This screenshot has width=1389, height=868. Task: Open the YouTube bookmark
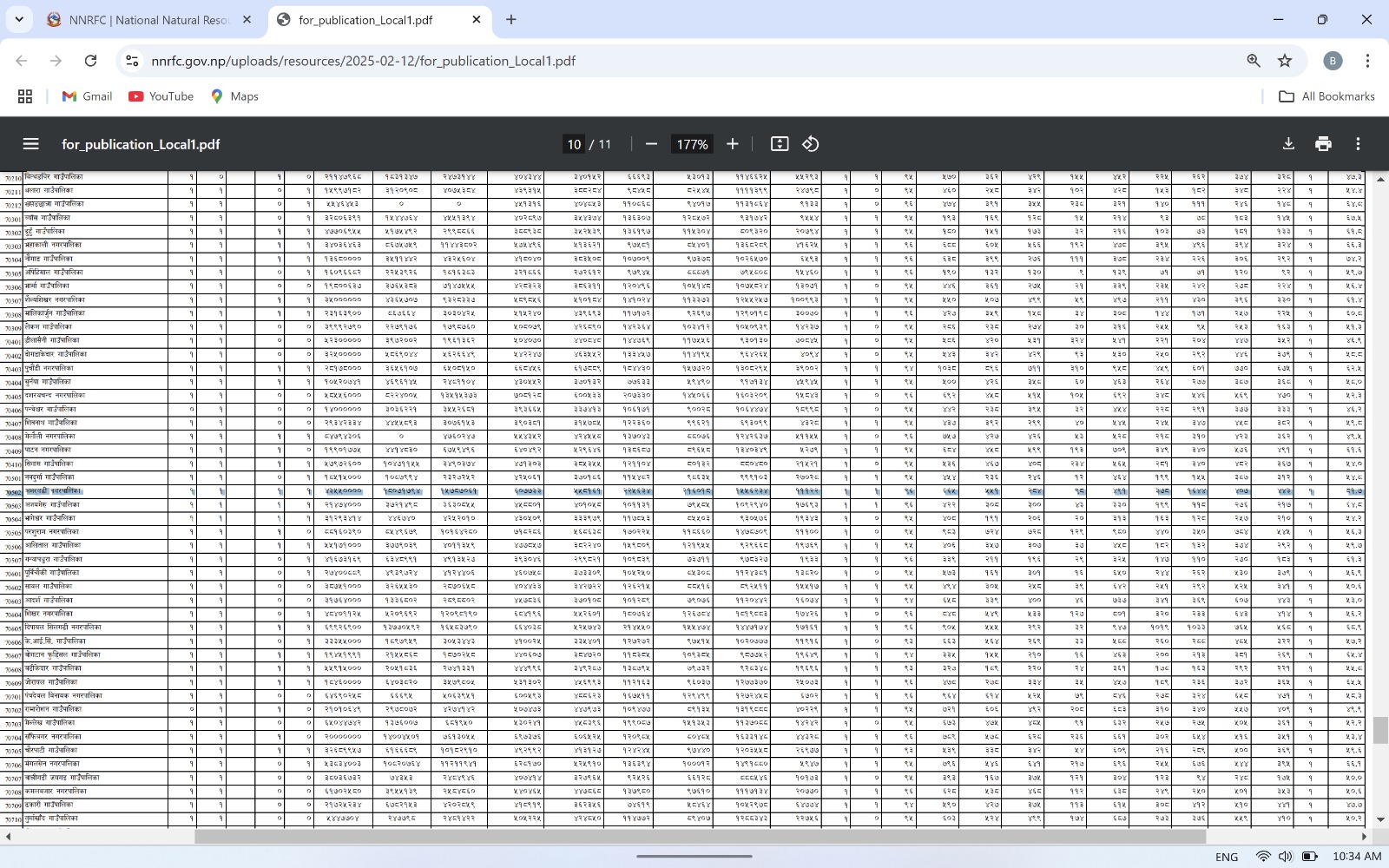(161, 96)
